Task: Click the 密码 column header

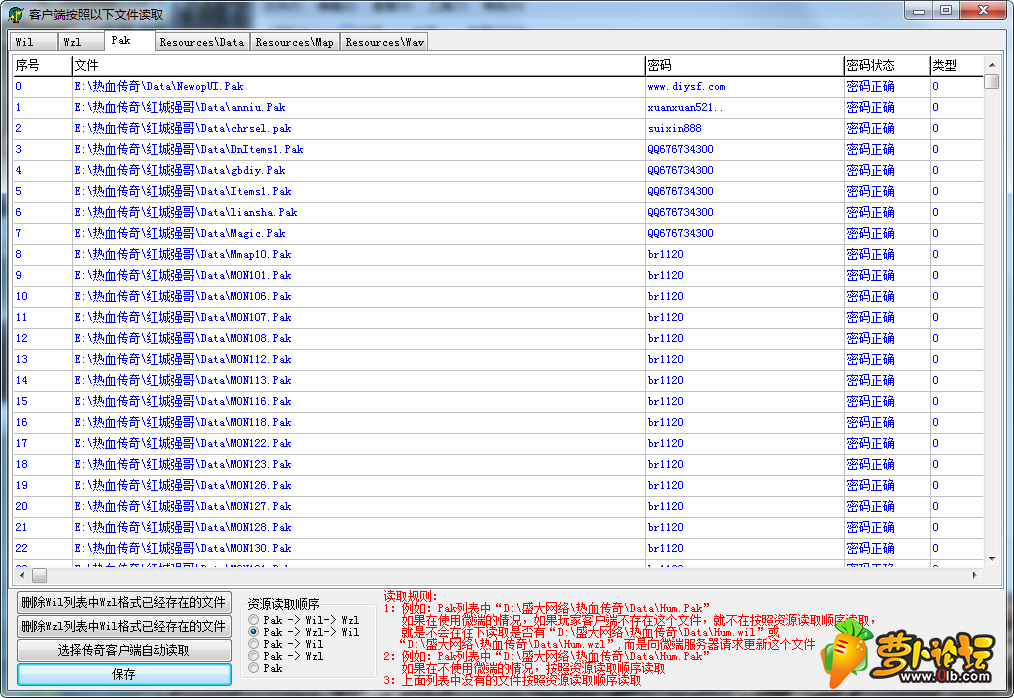Action: 744,65
